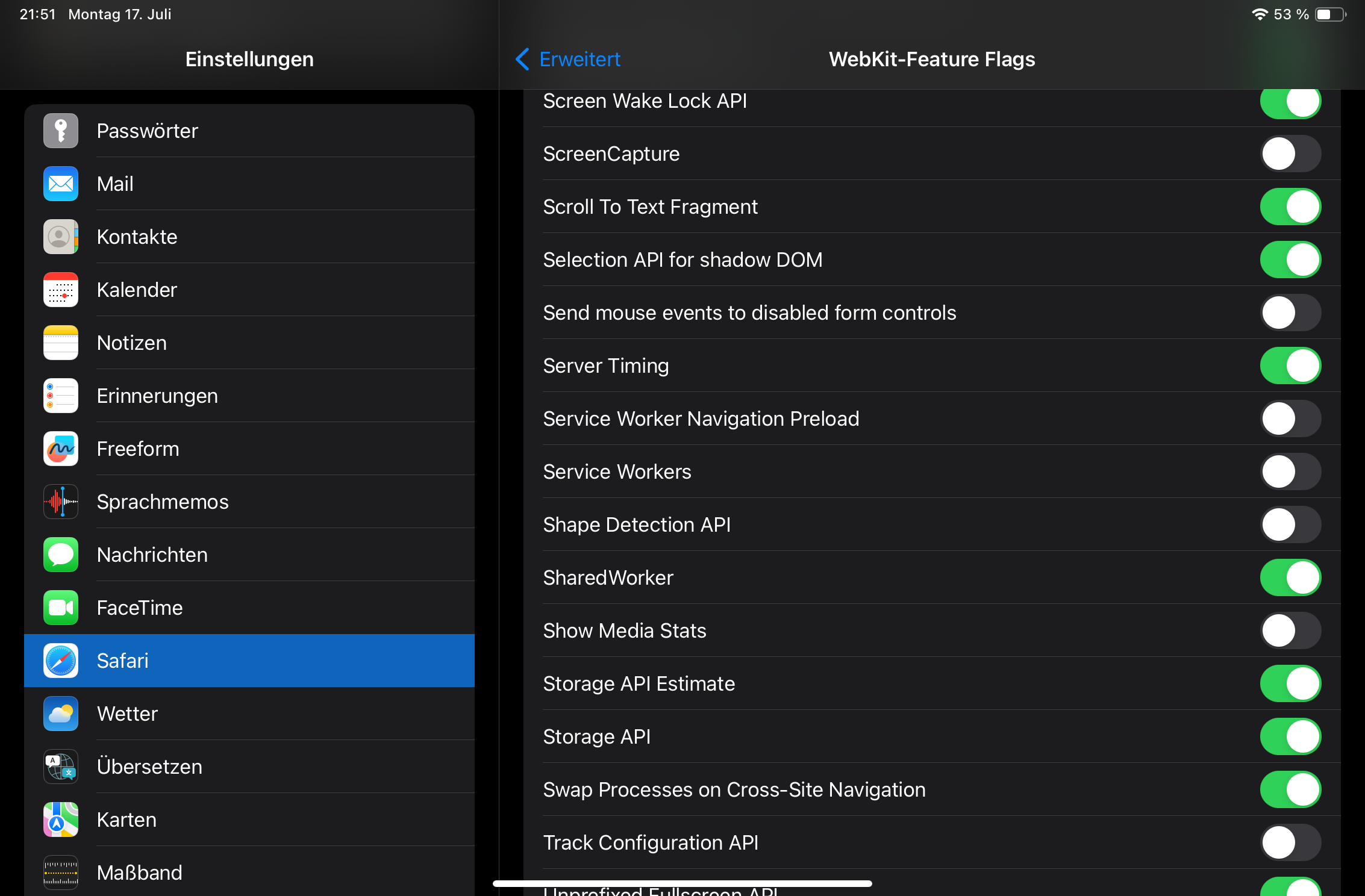Tap the Wetter cloud icon
Viewport: 1365px width, 896px height.
[61, 714]
